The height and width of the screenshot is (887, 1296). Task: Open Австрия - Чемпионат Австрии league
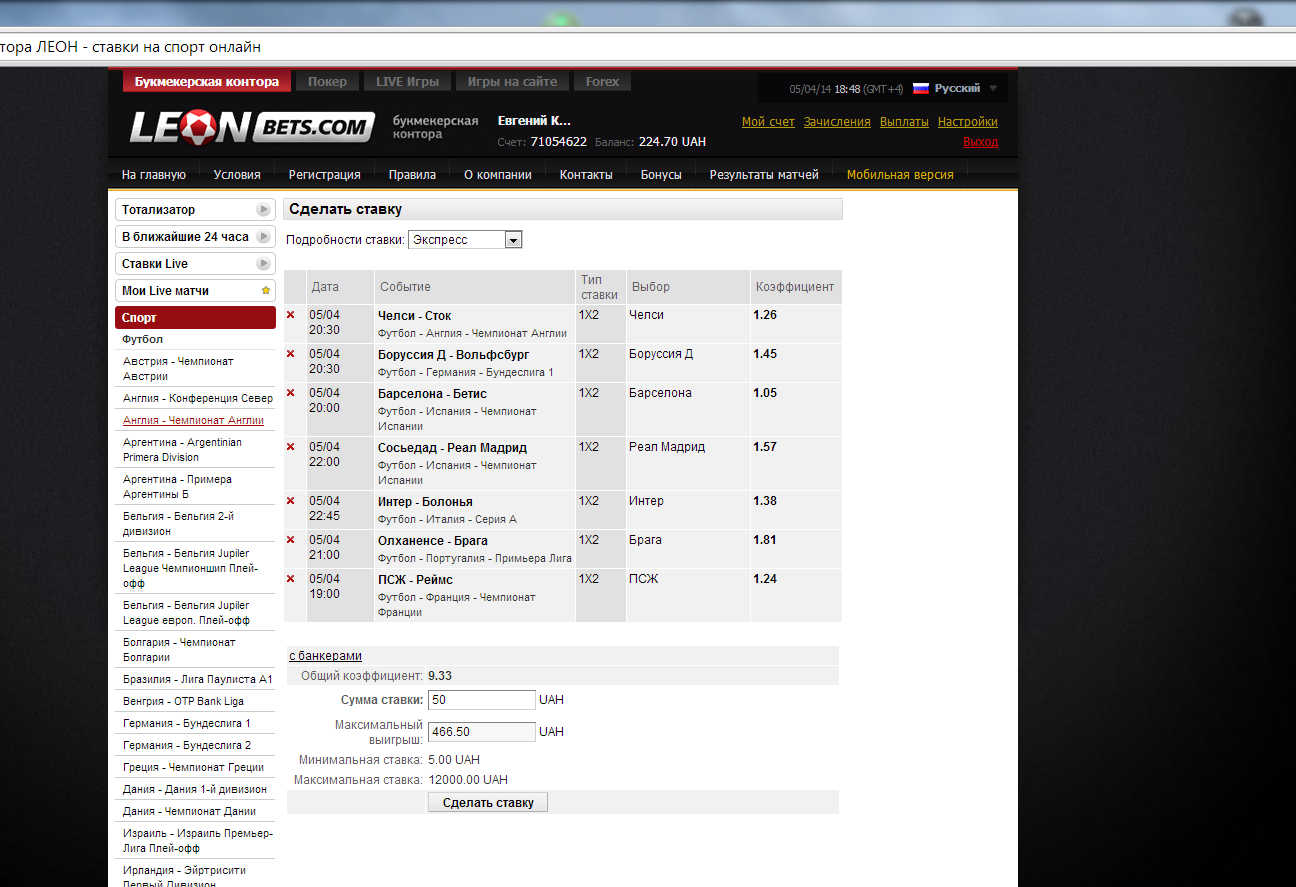(178, 369)
